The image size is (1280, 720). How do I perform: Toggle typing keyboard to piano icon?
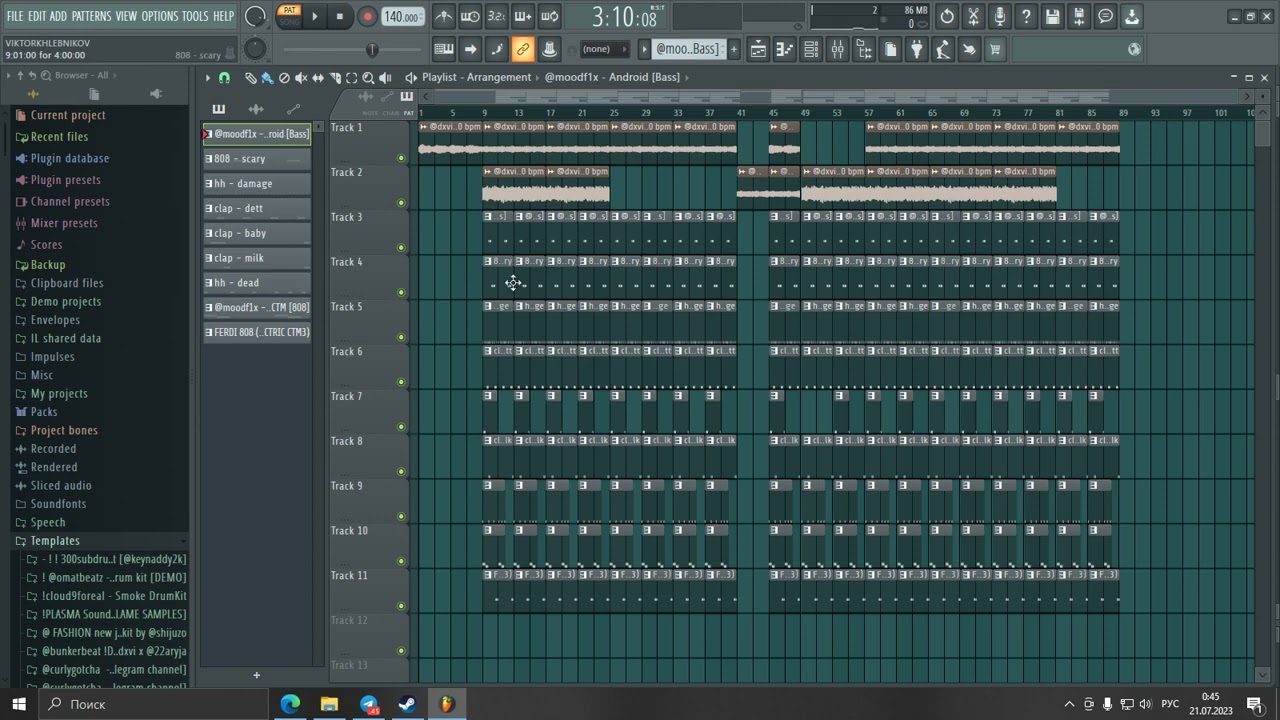coord(444,49)
